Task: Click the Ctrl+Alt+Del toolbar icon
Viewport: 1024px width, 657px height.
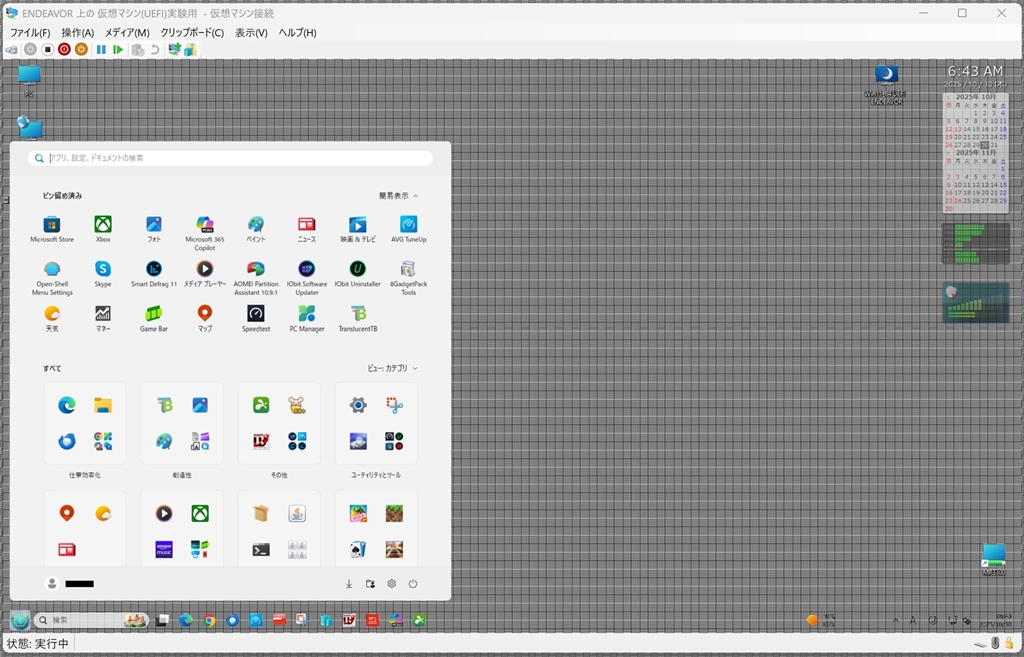Action: point(12,50)
